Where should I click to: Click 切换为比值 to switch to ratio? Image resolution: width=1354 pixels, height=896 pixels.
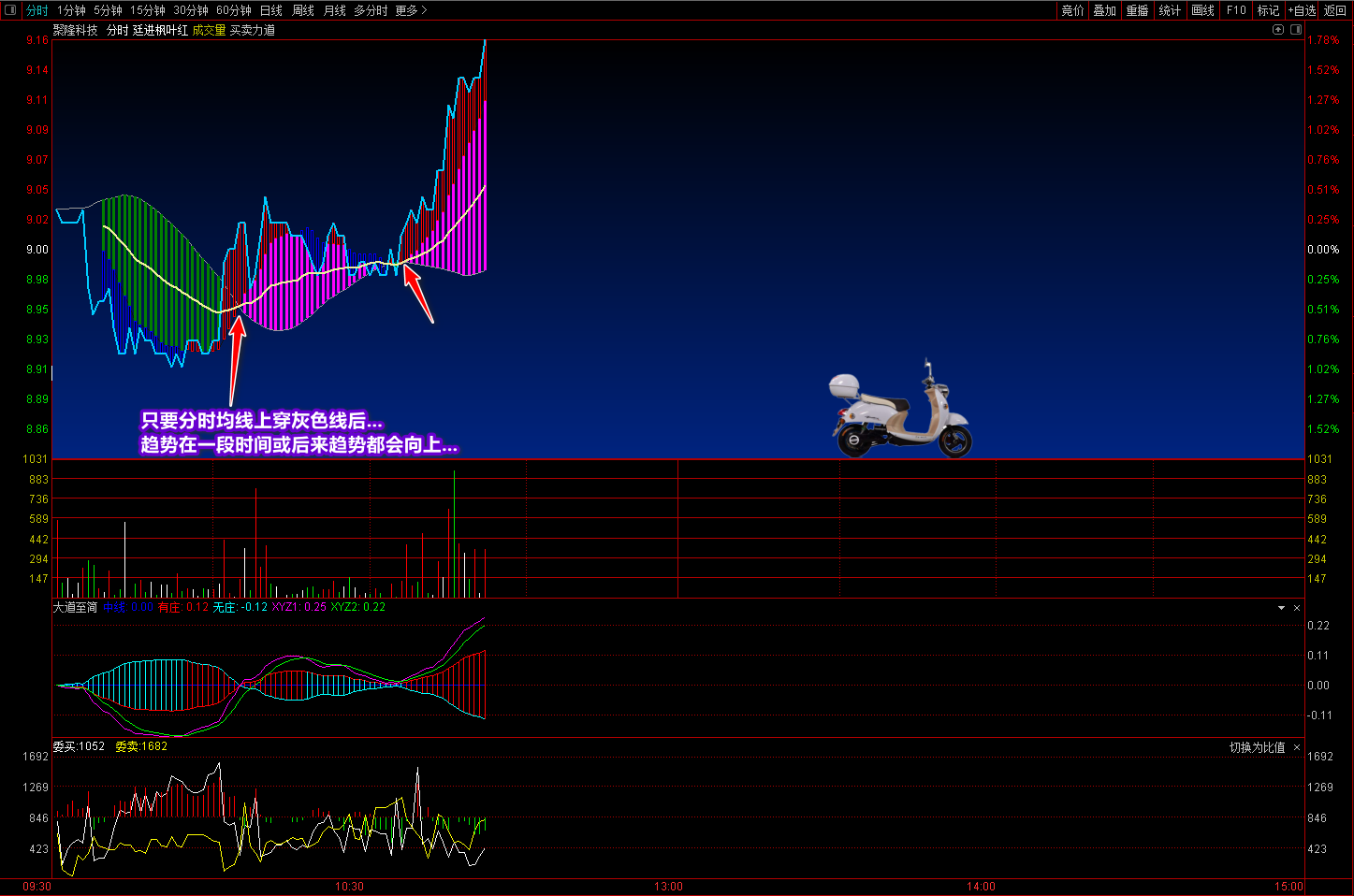click(x=1257, y=747)
